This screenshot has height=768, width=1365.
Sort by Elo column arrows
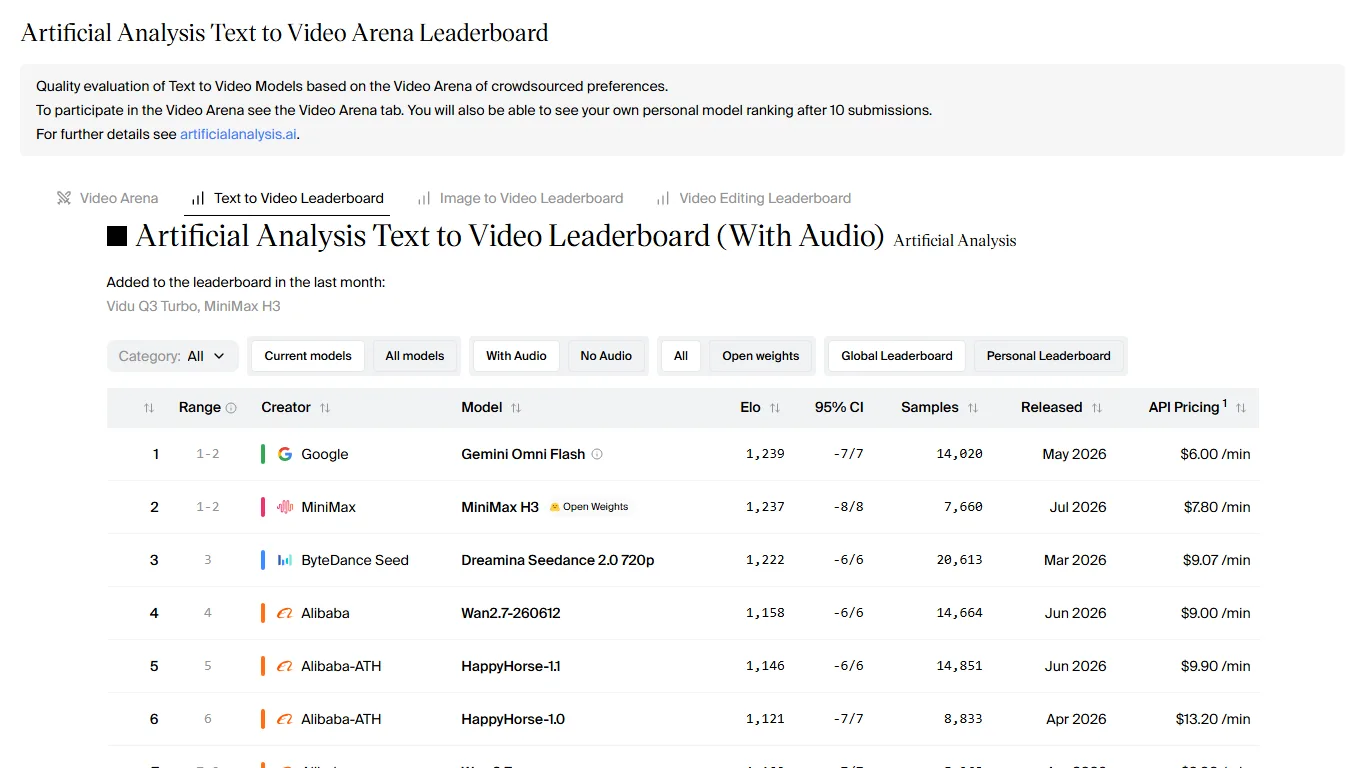pyautogui.click(x=774, y=408)
